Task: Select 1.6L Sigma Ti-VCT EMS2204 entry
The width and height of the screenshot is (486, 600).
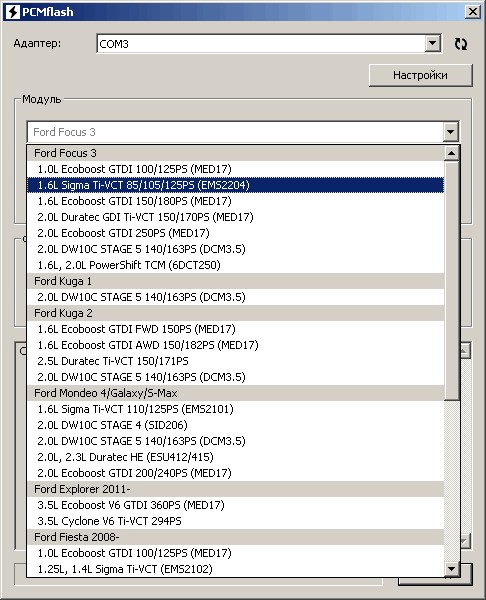Action: tap(235, 185)
